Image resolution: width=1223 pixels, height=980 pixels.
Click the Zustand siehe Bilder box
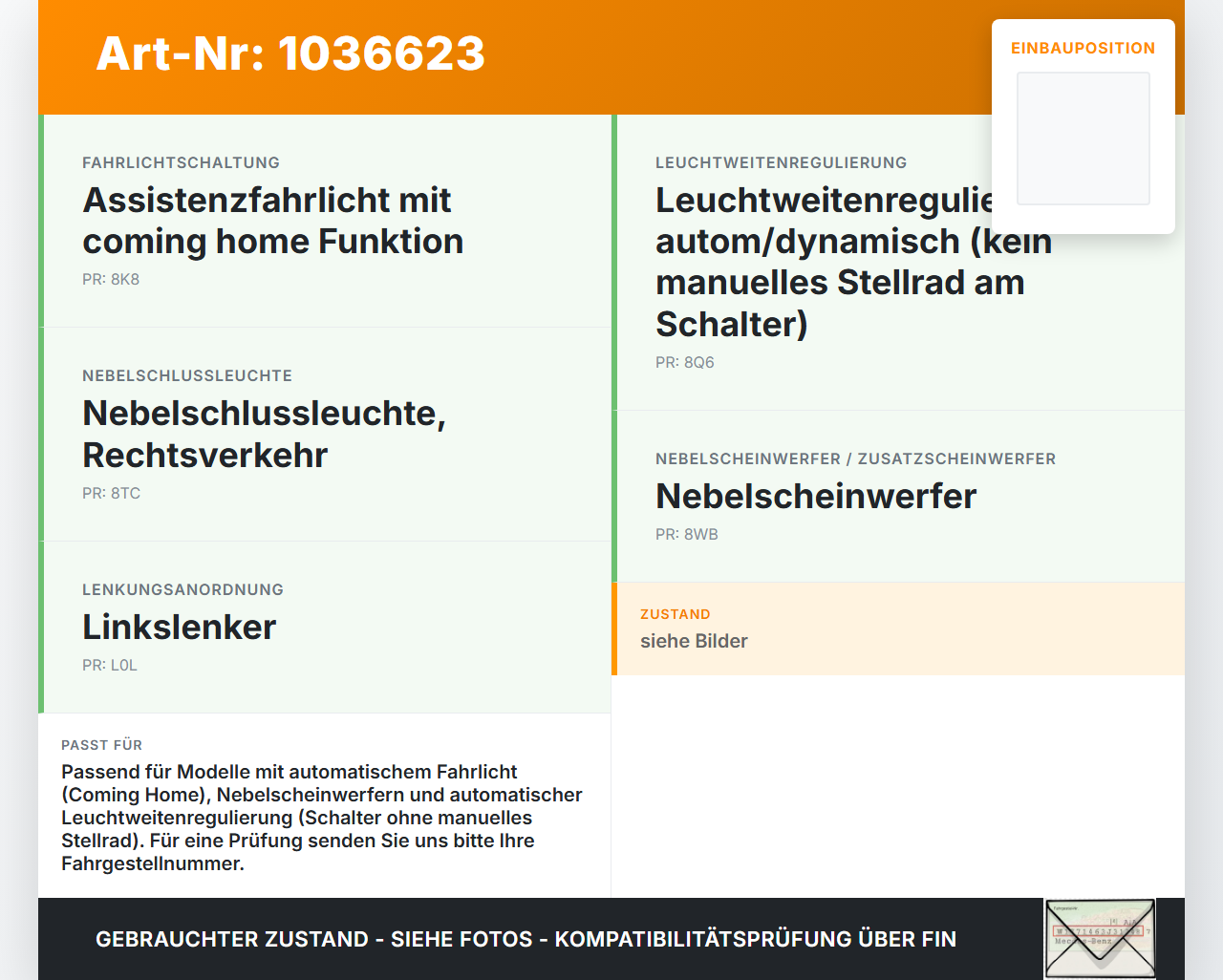click(x=898, y=628)
